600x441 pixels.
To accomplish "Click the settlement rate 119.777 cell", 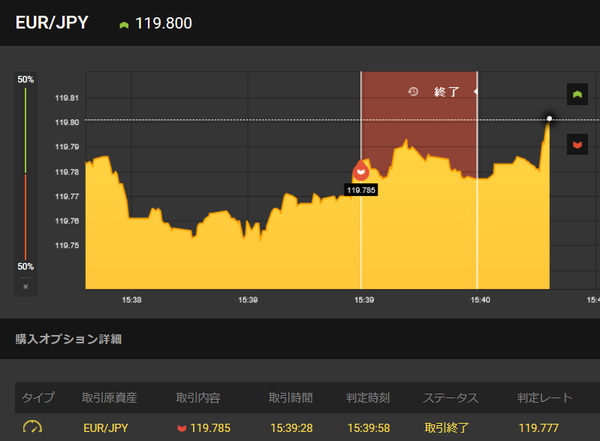I will tap(539, 428).
